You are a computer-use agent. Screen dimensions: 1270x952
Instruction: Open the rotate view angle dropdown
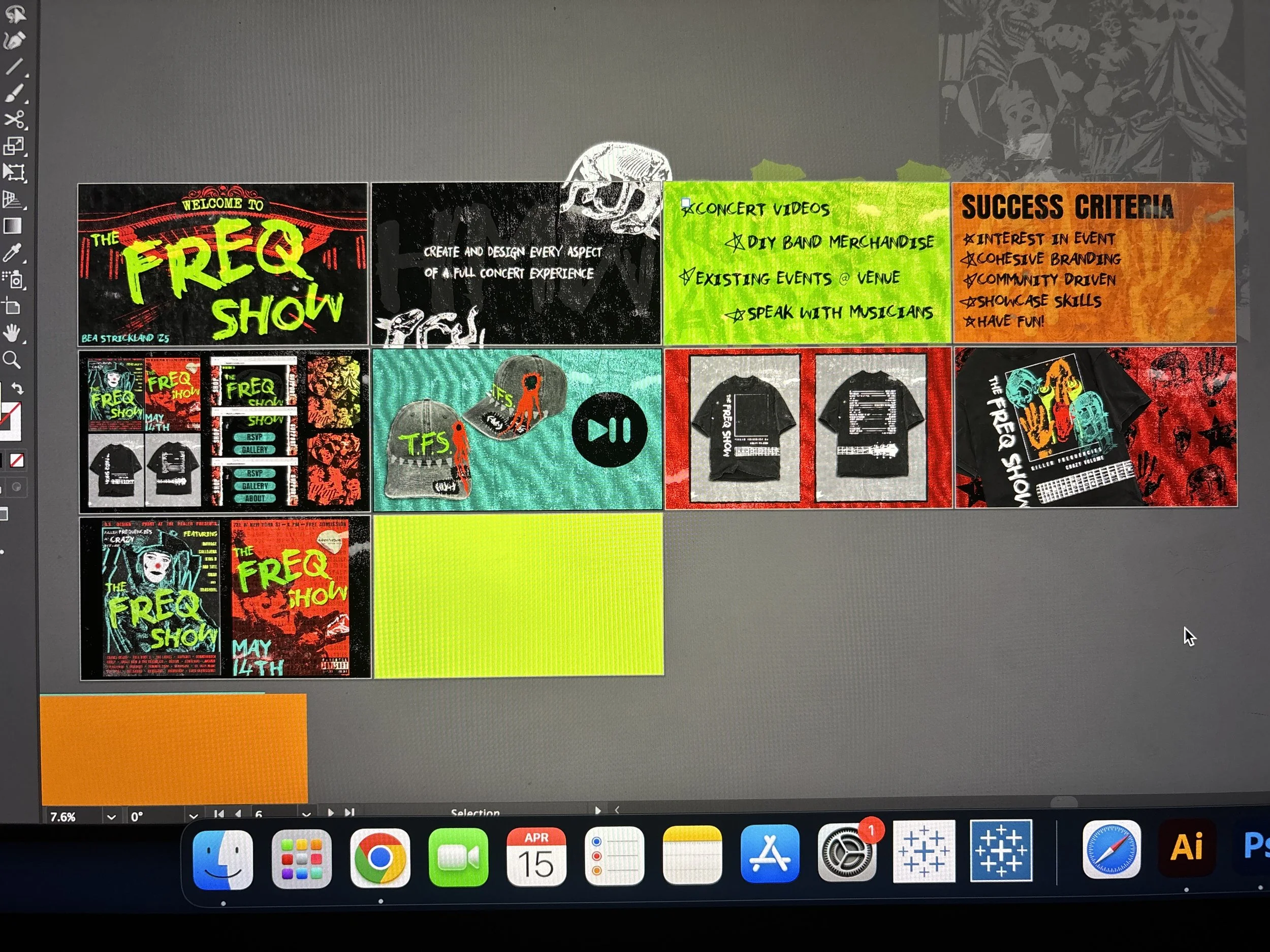click(193, 816)
